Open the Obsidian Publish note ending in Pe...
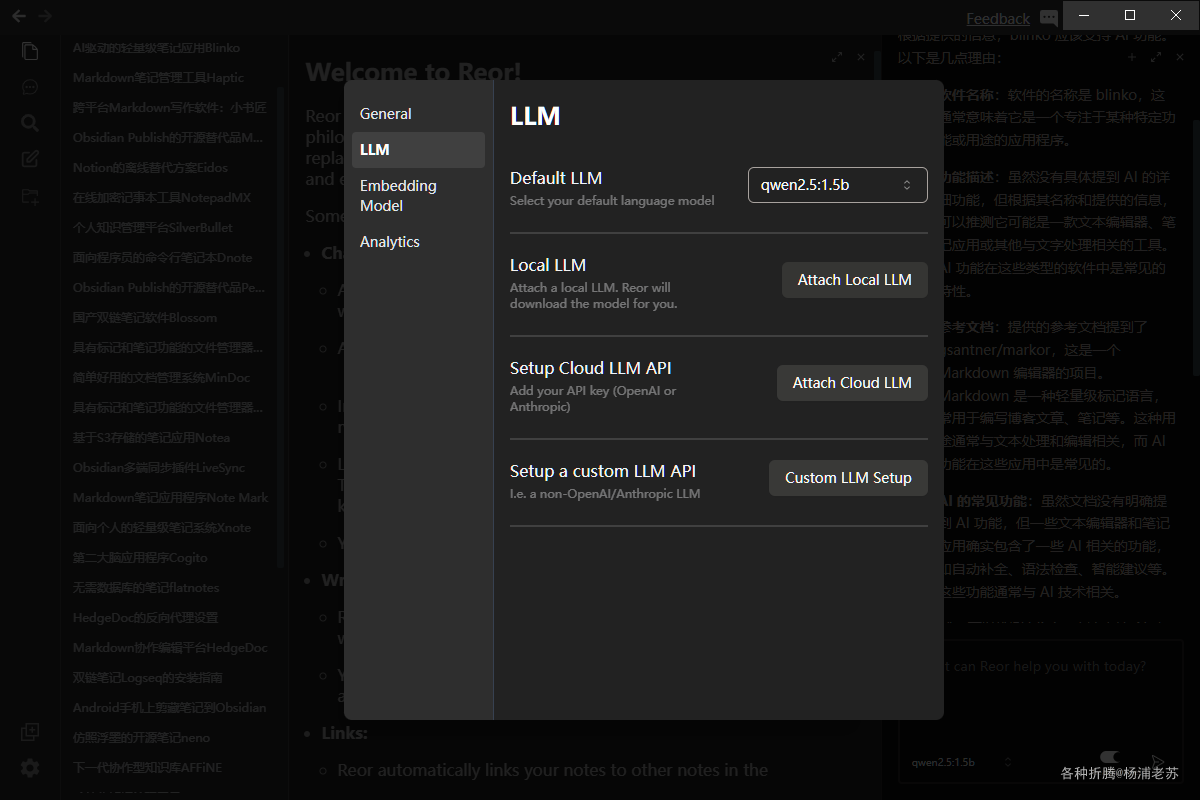Image resolution: width=1200 pixels, height=800 pixels. click(x=168, y=288)
